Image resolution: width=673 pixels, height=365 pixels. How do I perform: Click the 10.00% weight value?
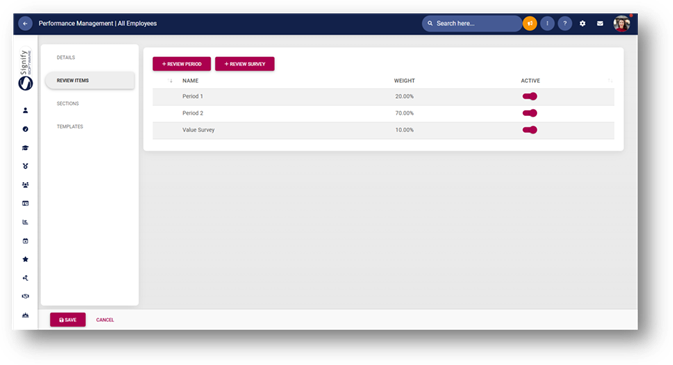[x=404, y=130]
